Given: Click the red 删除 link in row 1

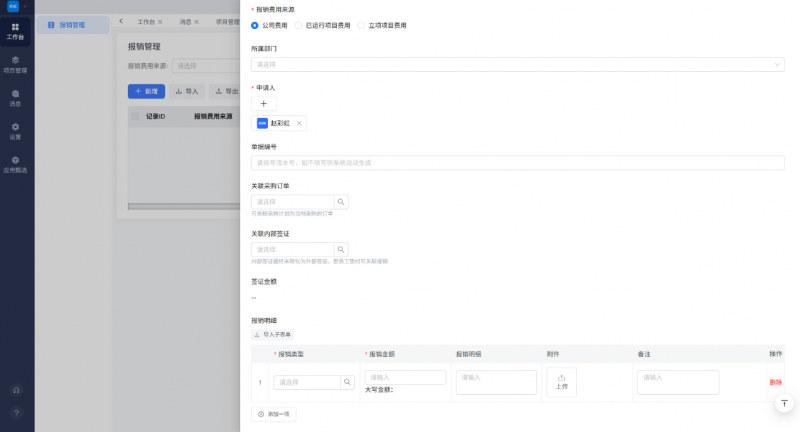Looking at the screenshot, I should tap(776, 382).
